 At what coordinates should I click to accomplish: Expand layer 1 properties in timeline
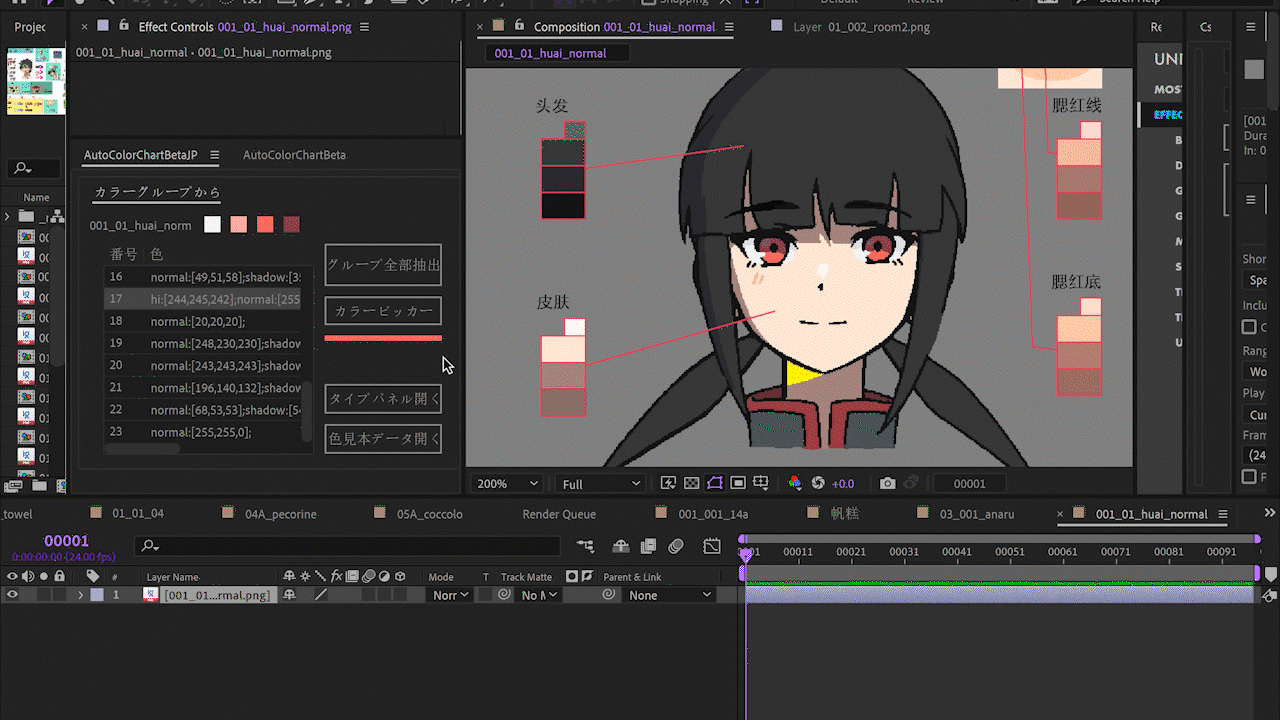(80, 595)
